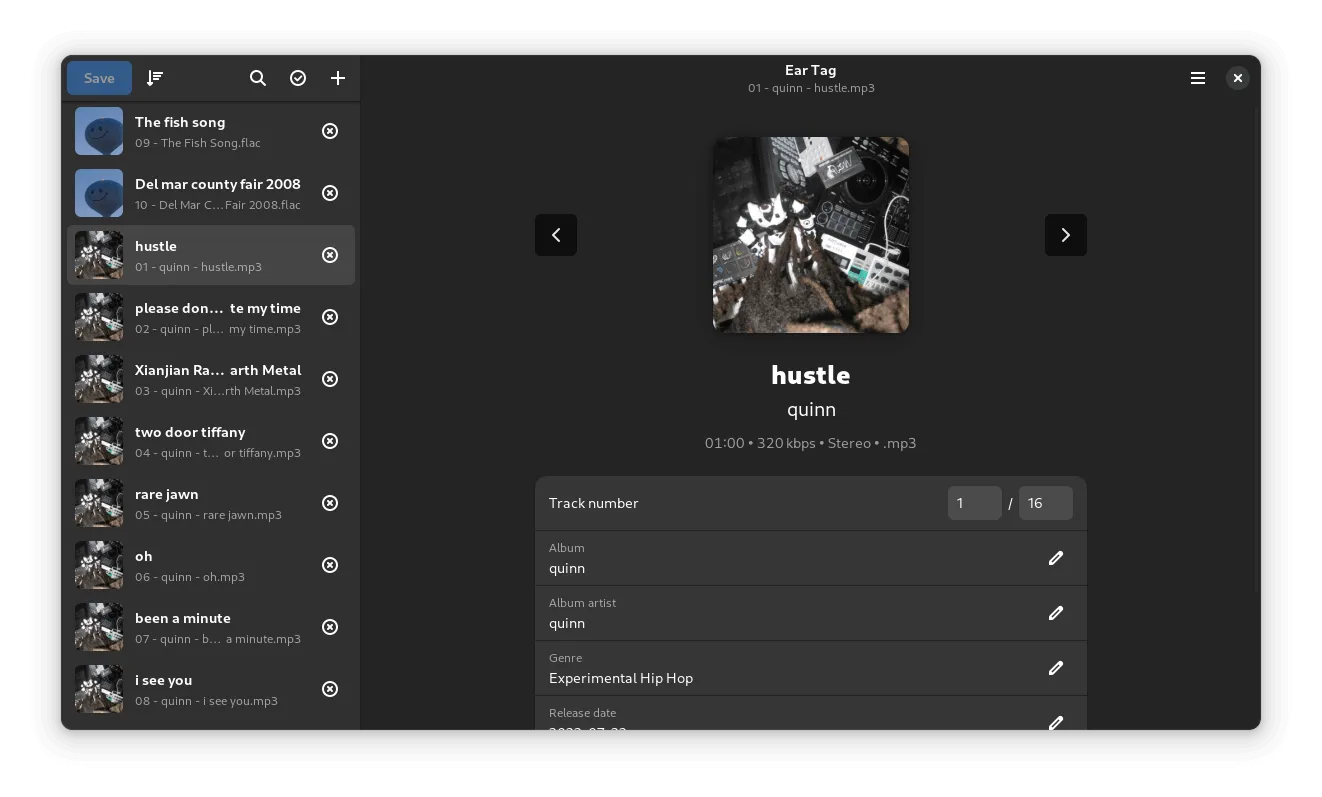Click the search magnifier icon
The width and height of the screenshot is (1322, 797).
tap(258, 78)
